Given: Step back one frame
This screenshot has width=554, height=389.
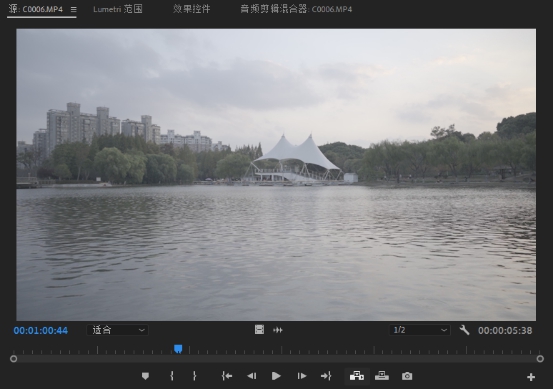Looking at the screenshot, I should pyautogui.click(x=252, y=376).
